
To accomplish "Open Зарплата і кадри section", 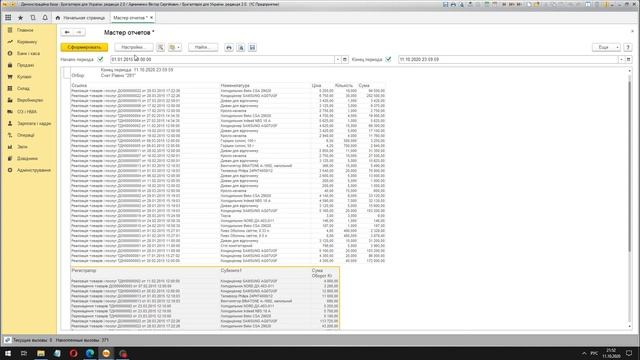I will [34, 123].
